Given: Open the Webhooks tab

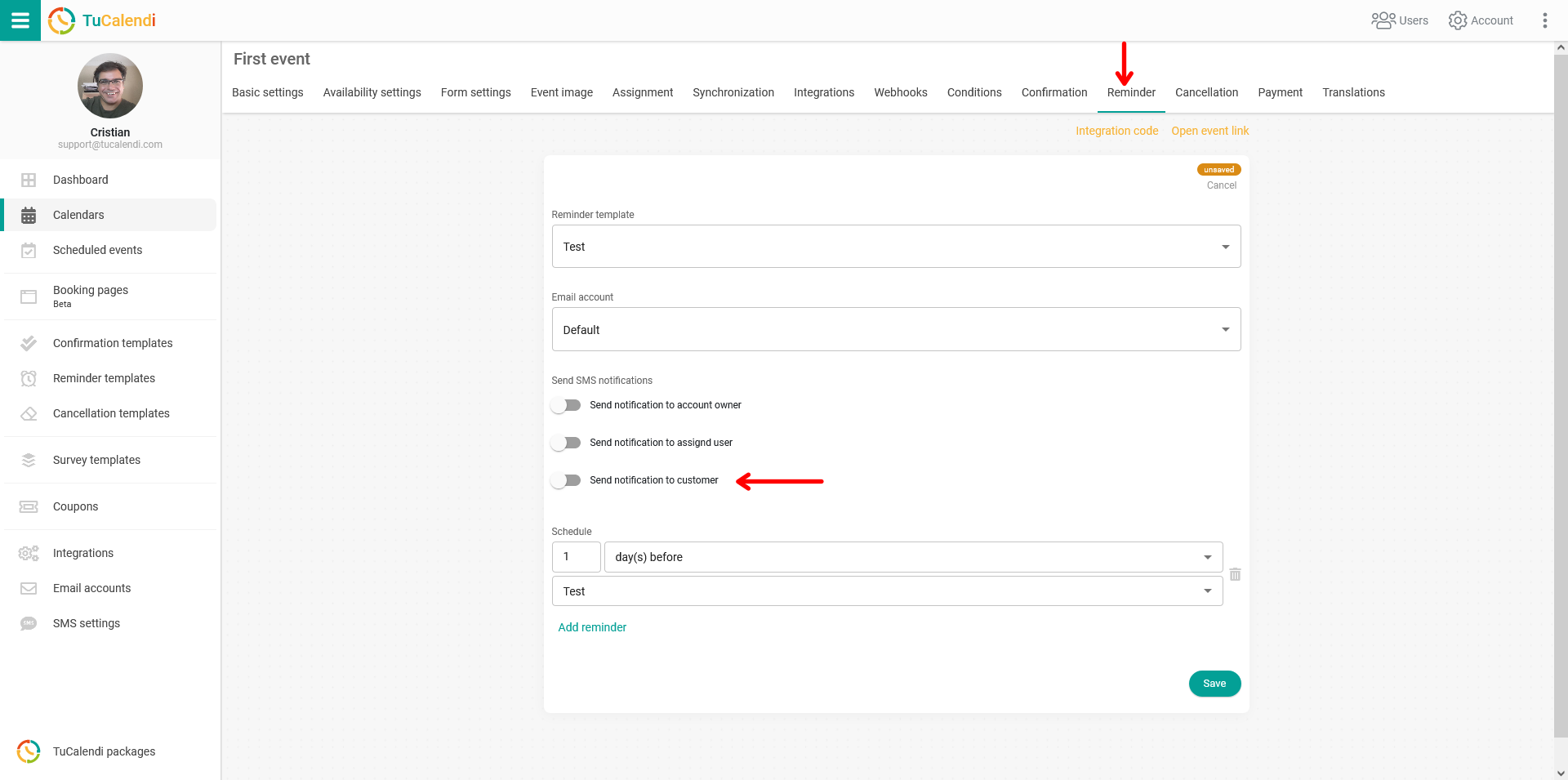Looking at the screenshot, I should pos(900,92).
